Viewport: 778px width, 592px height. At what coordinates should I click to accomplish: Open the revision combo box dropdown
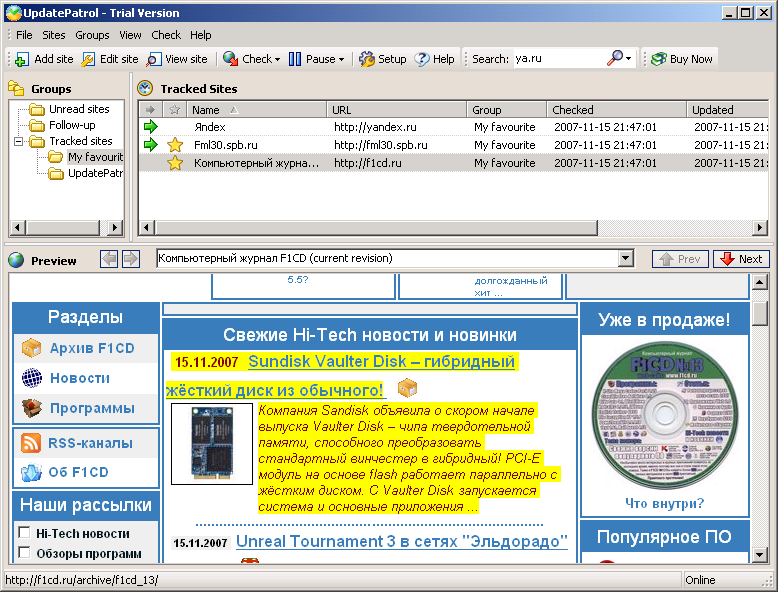626,259
